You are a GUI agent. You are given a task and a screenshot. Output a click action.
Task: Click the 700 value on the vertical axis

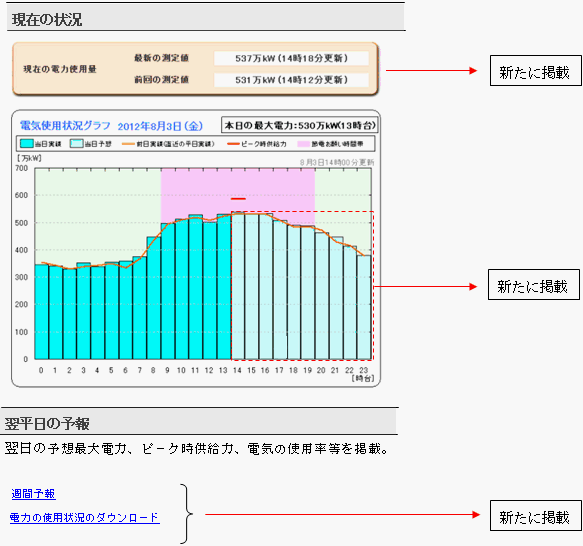[x=22, y=168]
